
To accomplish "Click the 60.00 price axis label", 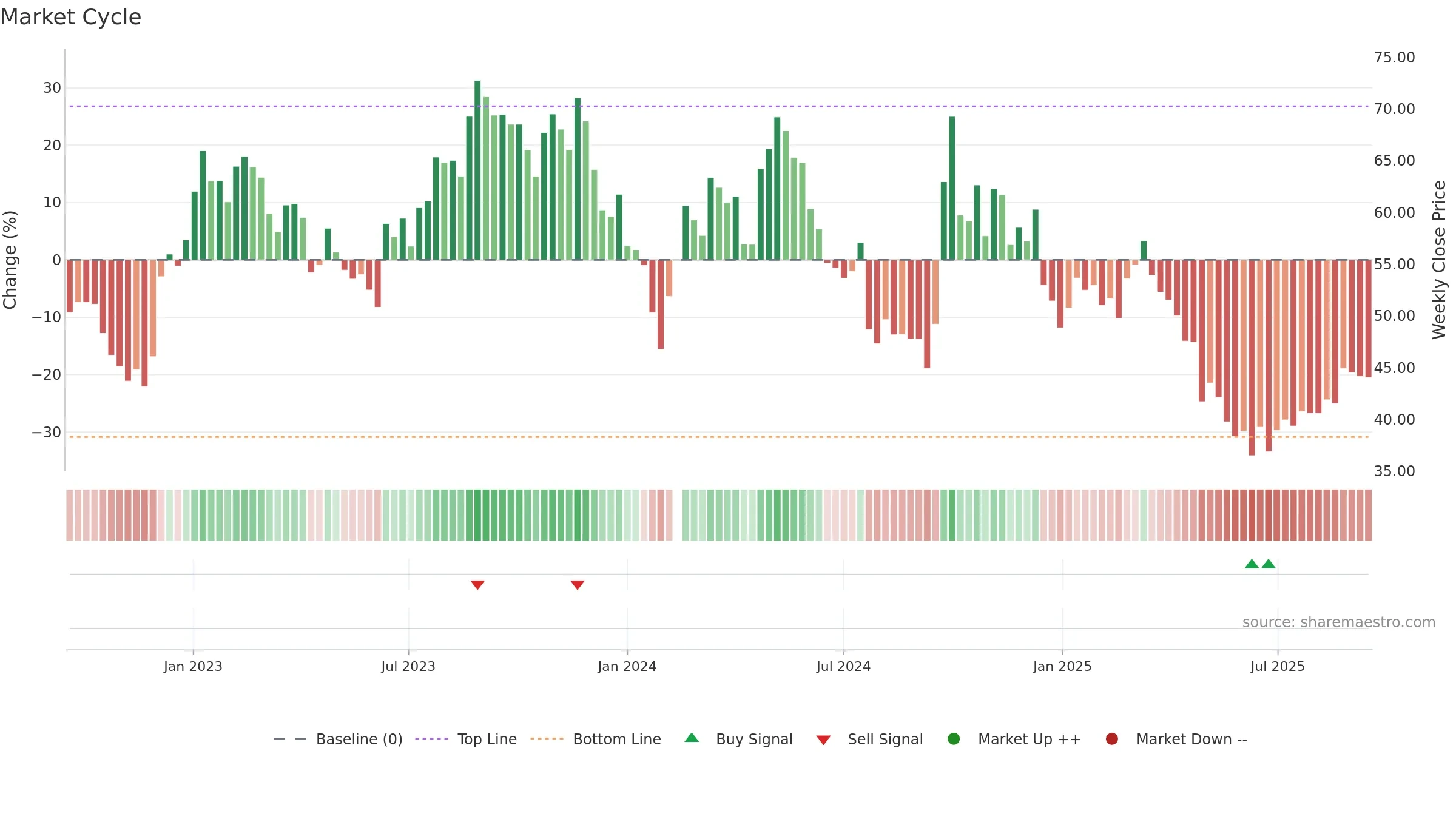I will tap(1394, 212).
